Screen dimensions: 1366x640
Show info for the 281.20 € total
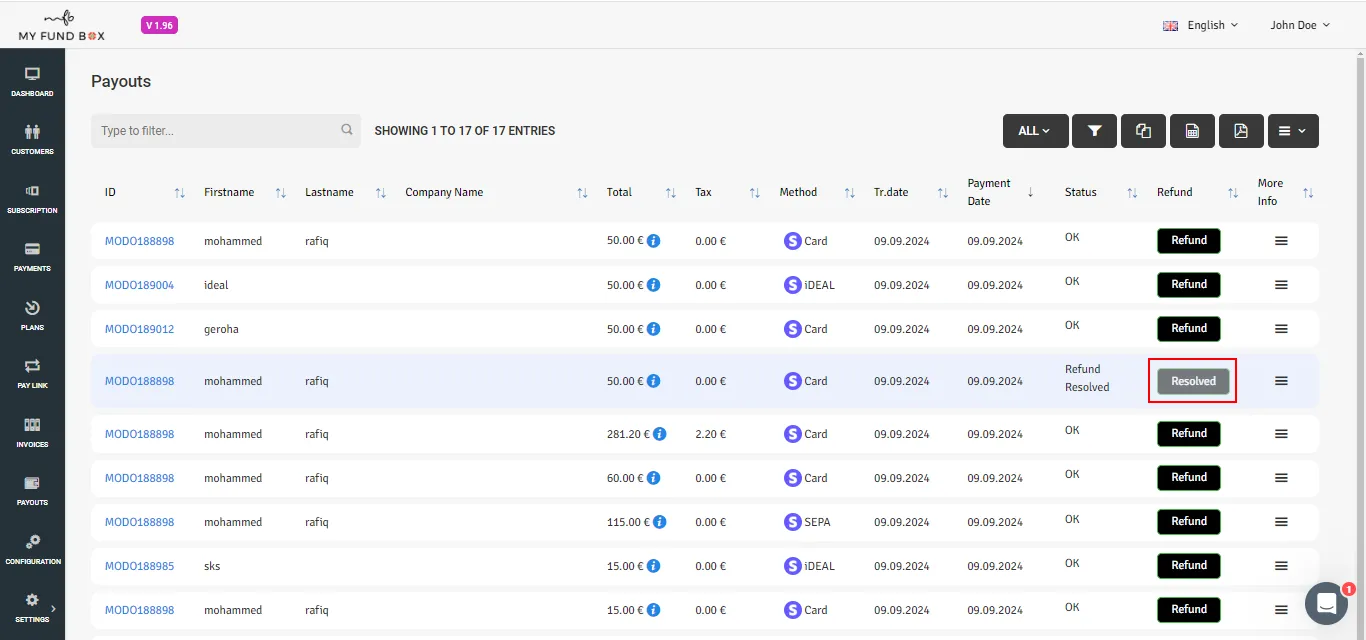pyautogui.click(x=659, y=434)
